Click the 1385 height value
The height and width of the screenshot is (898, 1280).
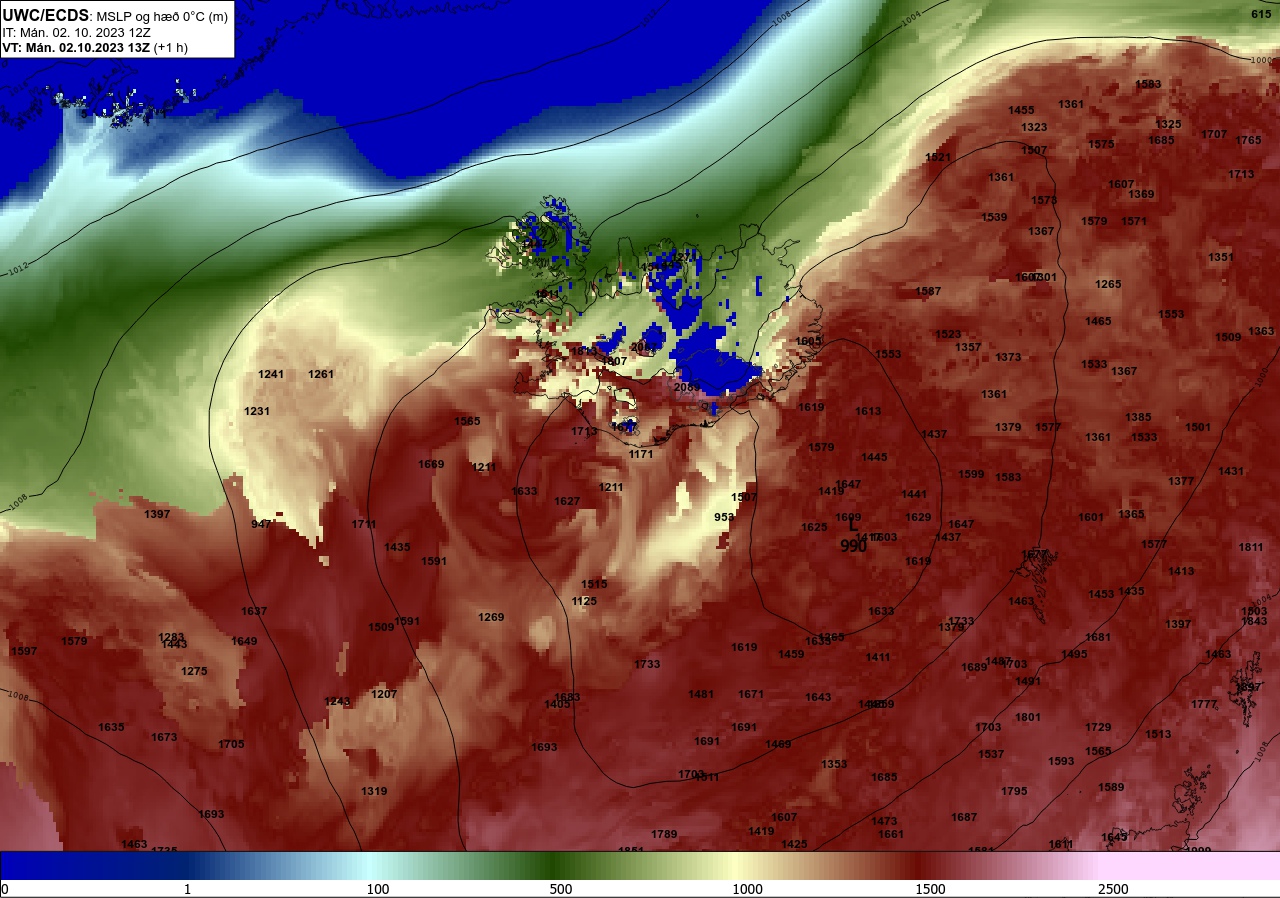(x=1138, y=417)
